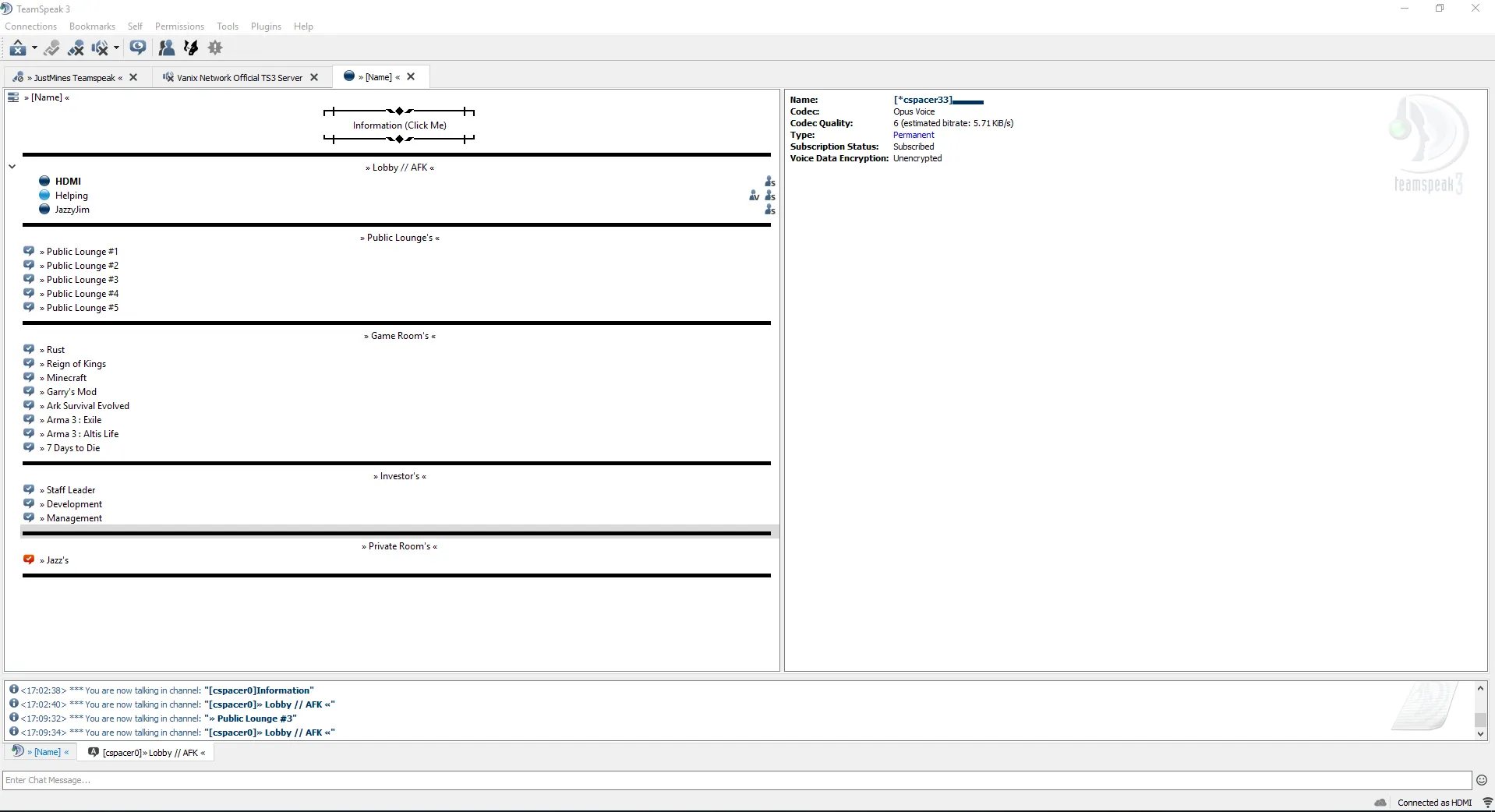
Task: Click the cloud sync status bar icon
Action: click(1380, 803)
